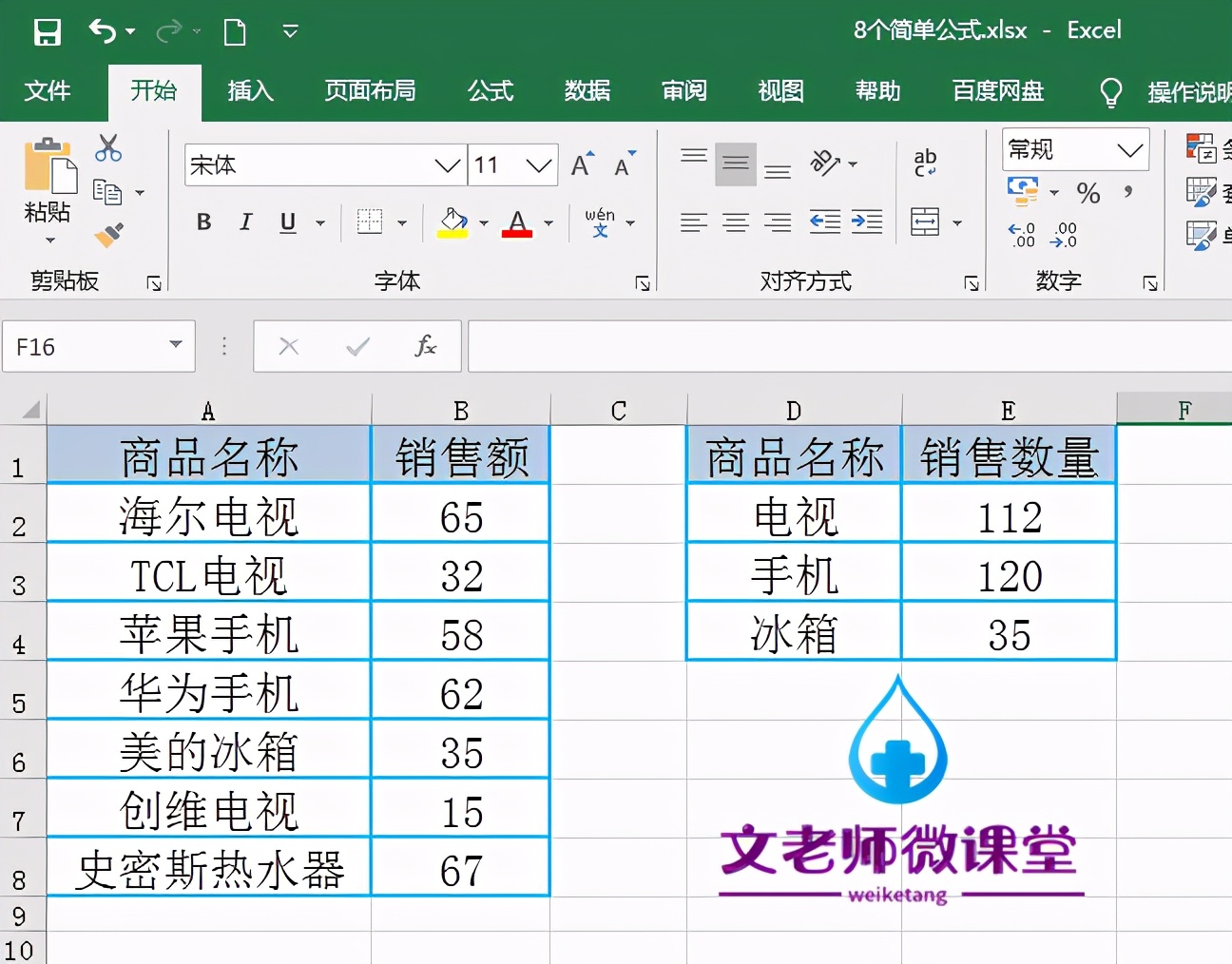
Task: Toggle italic formatting
Action: tap(244, 222)
